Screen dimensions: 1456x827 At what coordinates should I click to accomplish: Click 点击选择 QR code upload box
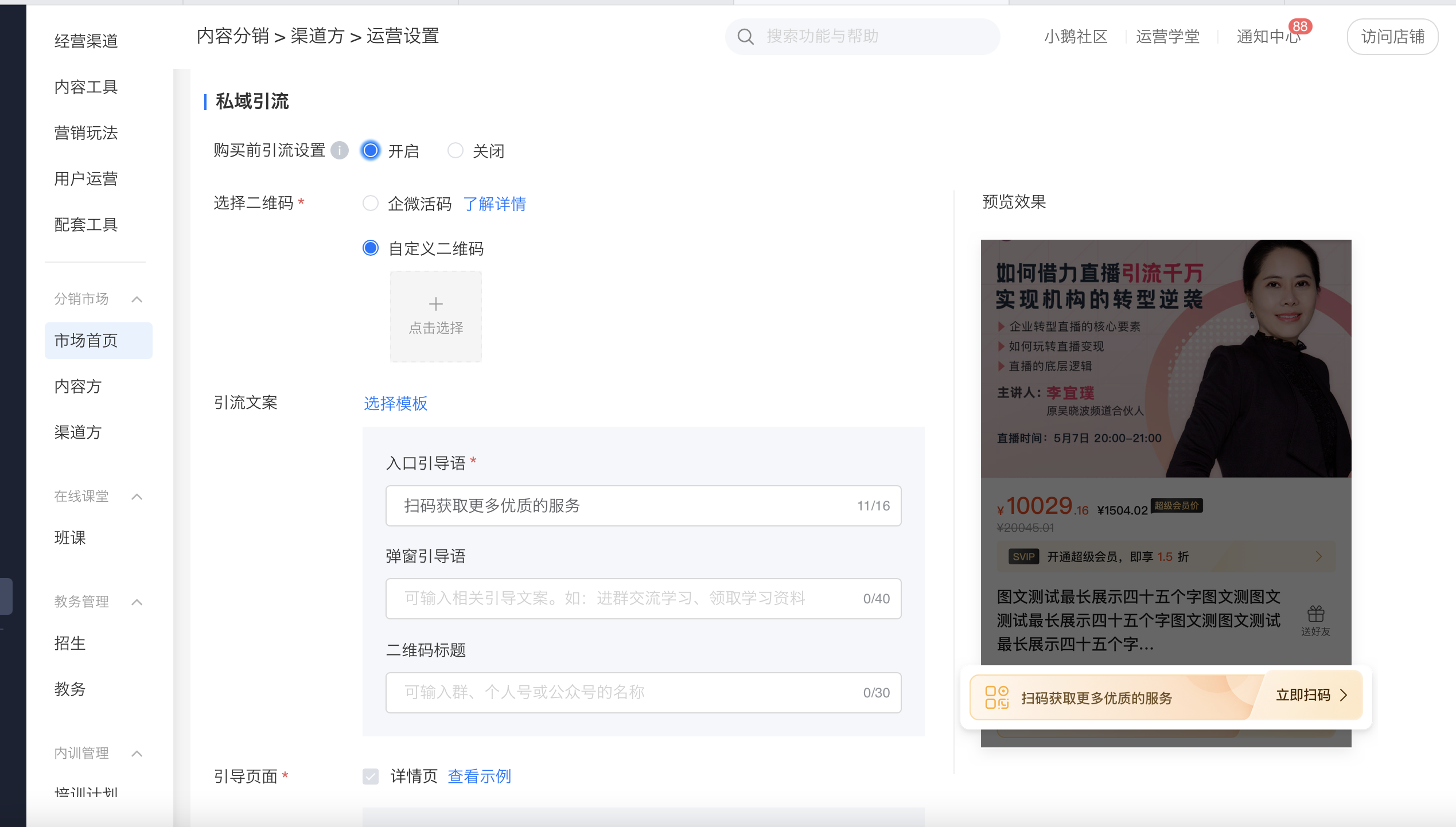point(436,316)
